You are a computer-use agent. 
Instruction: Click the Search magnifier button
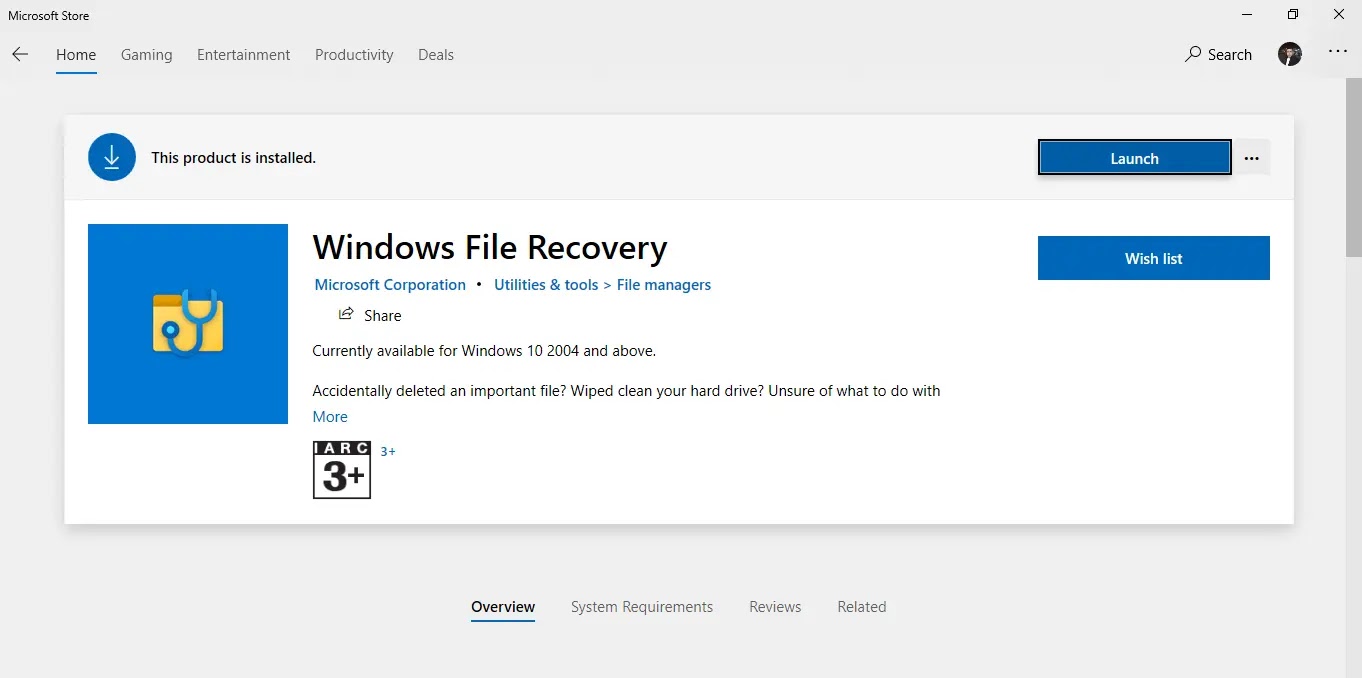(x=1218, y=55)
